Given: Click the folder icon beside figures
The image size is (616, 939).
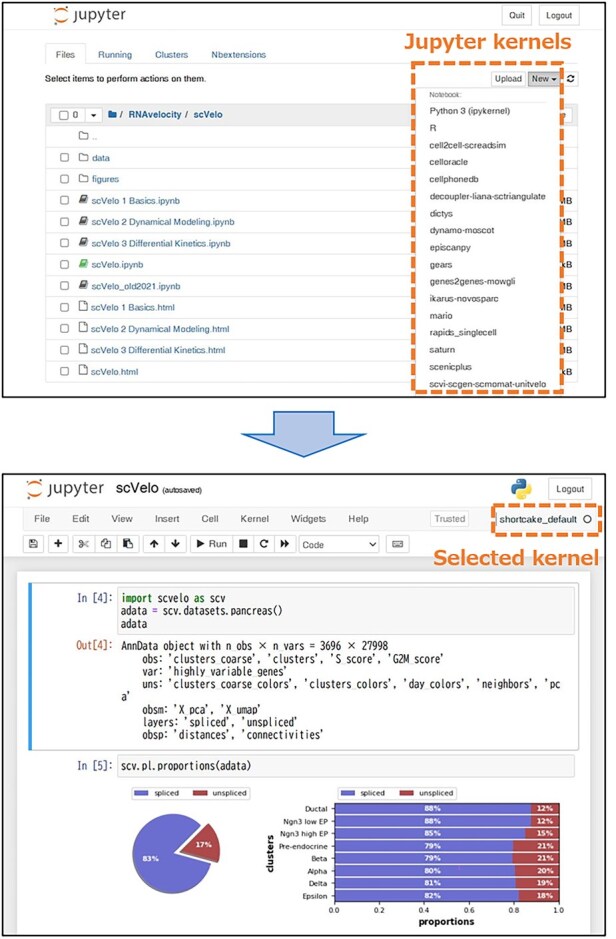Looking at the screenshot, I should [x=83, y=178].
